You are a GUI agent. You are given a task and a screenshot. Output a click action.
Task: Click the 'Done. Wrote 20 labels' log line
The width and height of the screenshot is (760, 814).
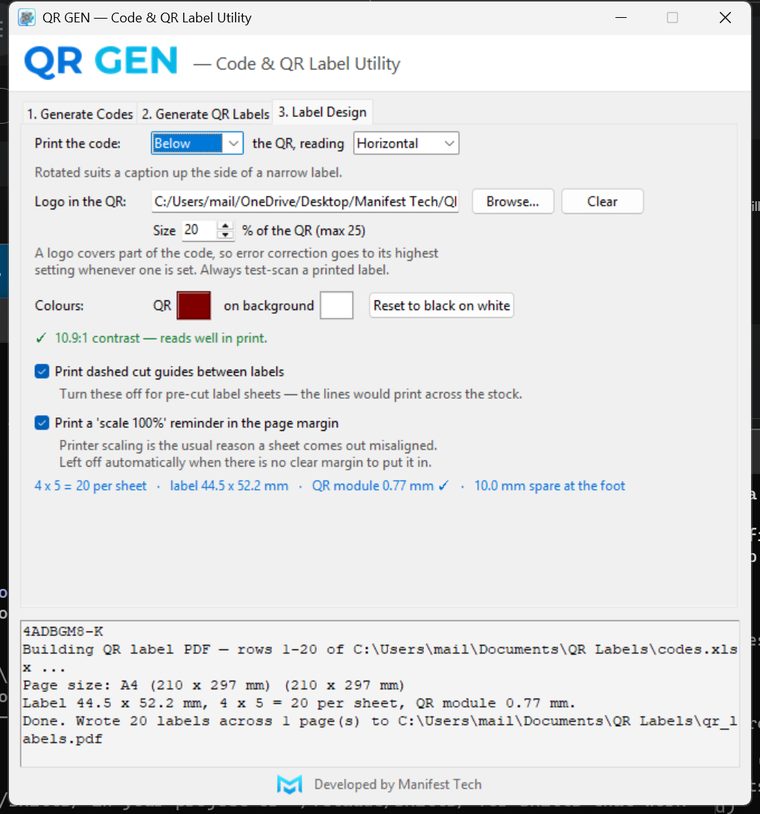(379, 730)
